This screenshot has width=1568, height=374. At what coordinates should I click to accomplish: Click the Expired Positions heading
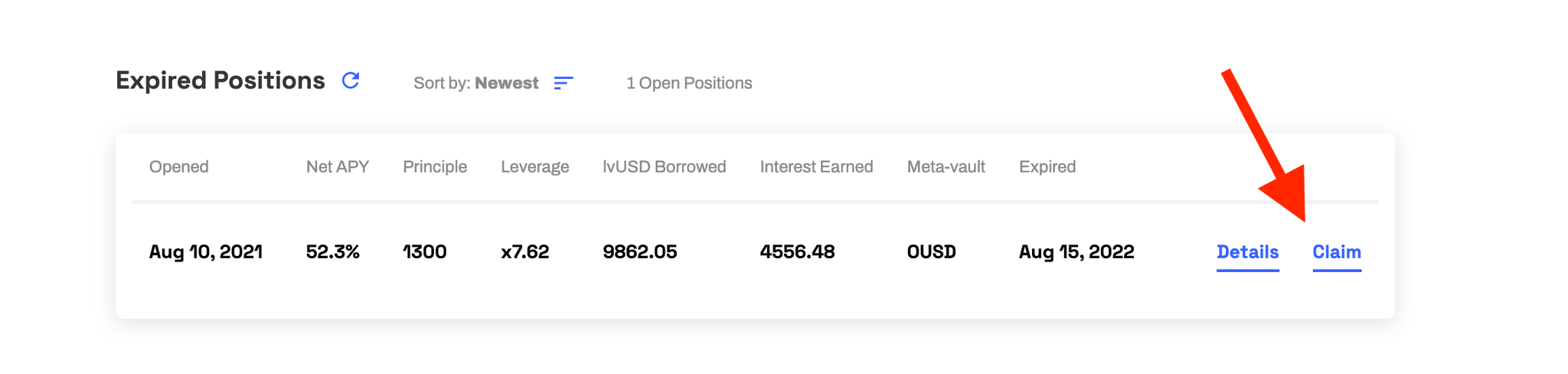coord(220,80)
